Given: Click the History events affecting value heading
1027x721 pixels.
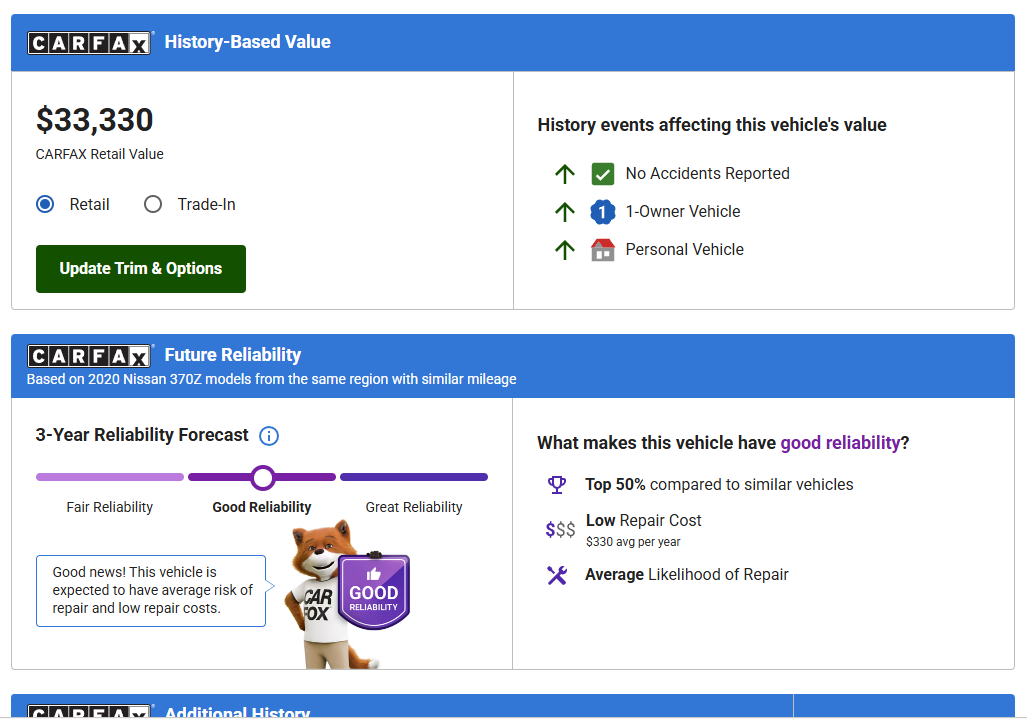Looking at the screenshot, I should (712, 125).
